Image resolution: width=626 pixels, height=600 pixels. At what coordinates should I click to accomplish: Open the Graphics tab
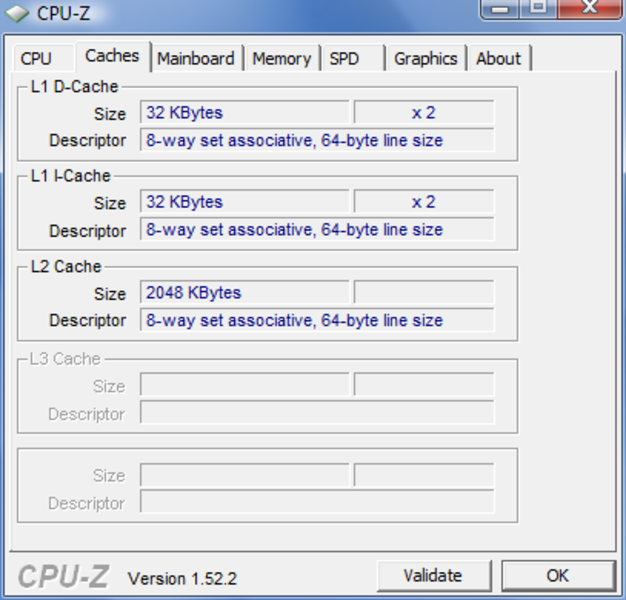coord(426,58)
